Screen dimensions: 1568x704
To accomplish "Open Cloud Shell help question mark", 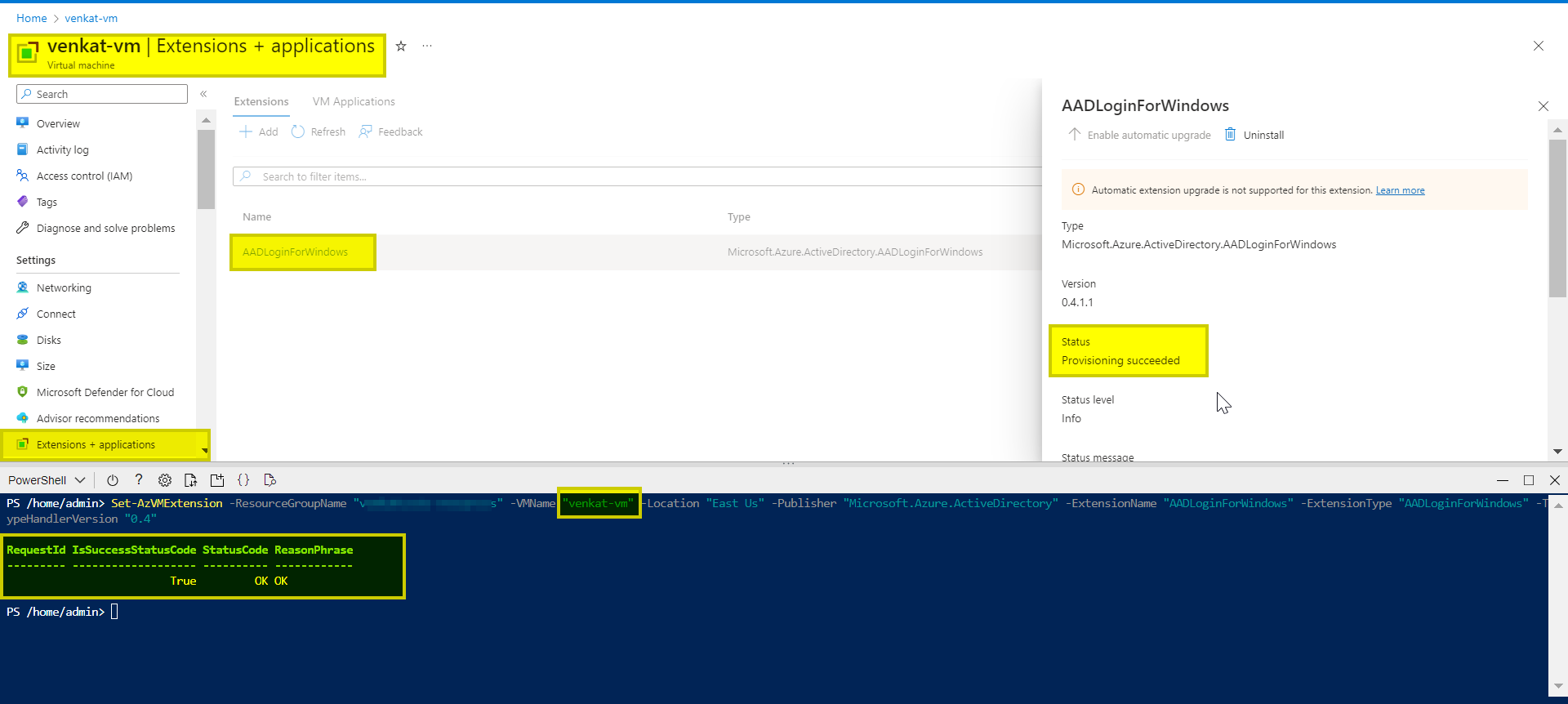I will click(x=139, y=480).
